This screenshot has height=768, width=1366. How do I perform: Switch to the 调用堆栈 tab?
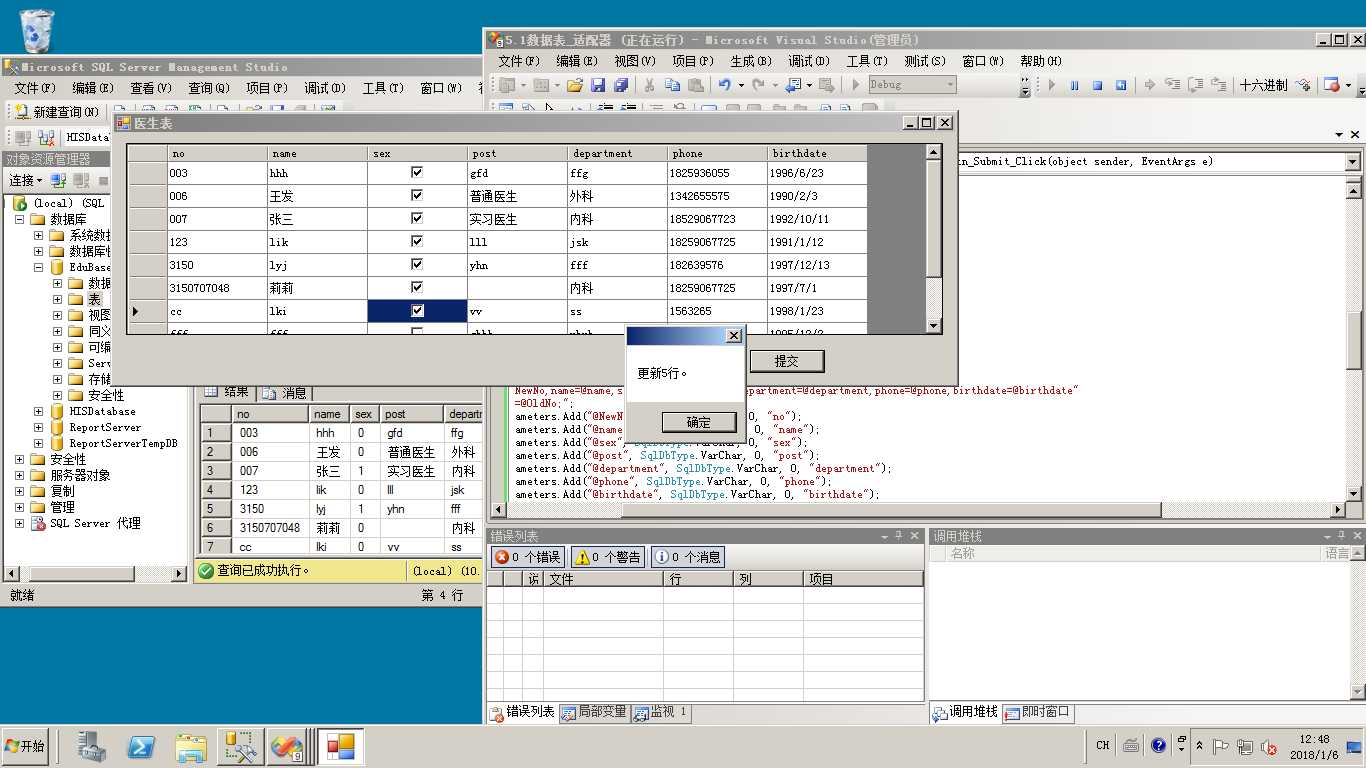965,712
